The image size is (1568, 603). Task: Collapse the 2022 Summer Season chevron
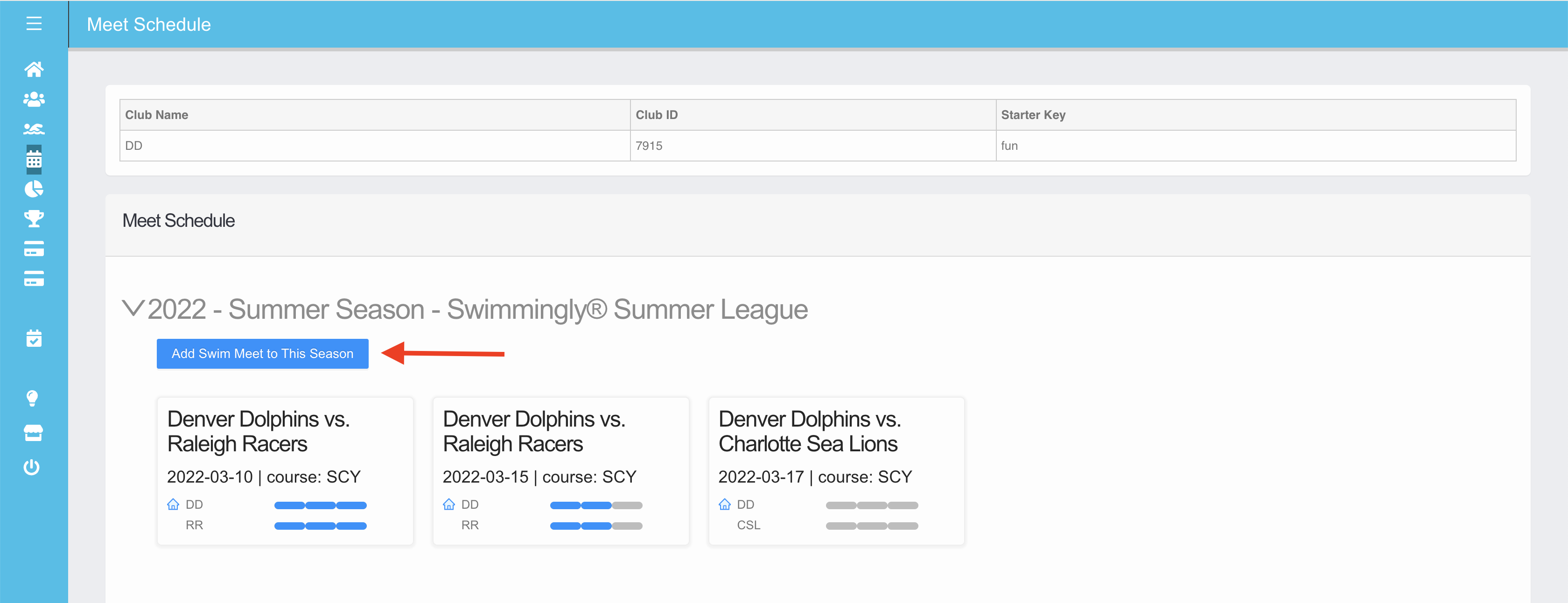(x=133, y=309)
